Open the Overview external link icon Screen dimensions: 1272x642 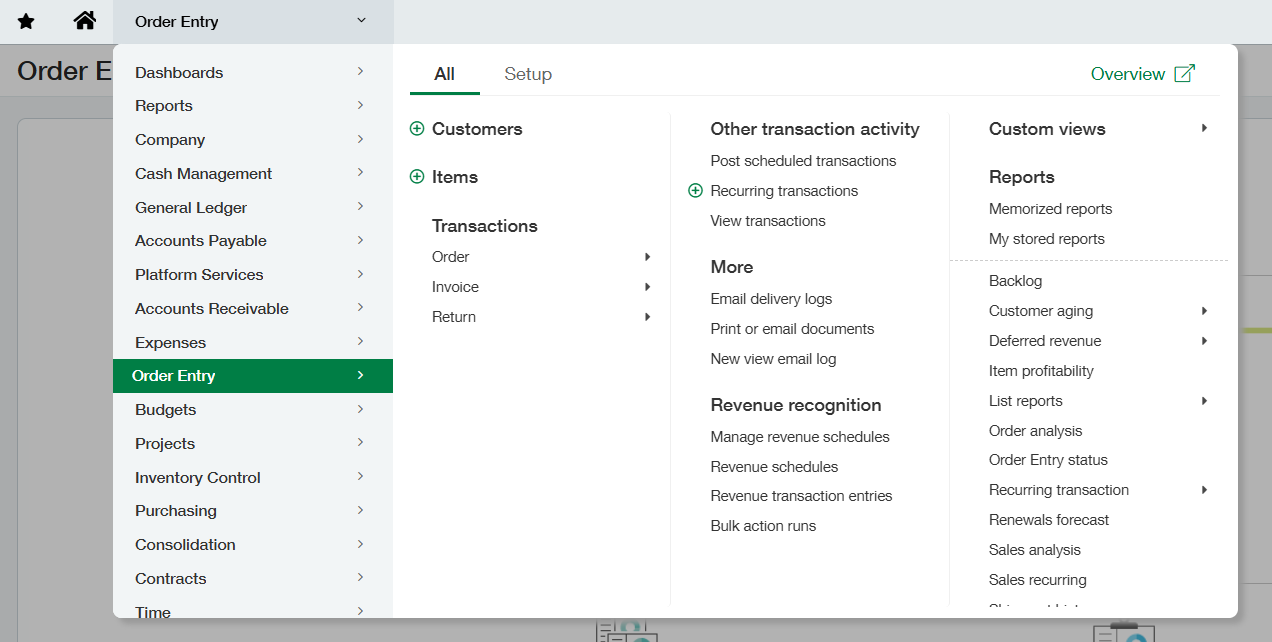pos(1184,74)
